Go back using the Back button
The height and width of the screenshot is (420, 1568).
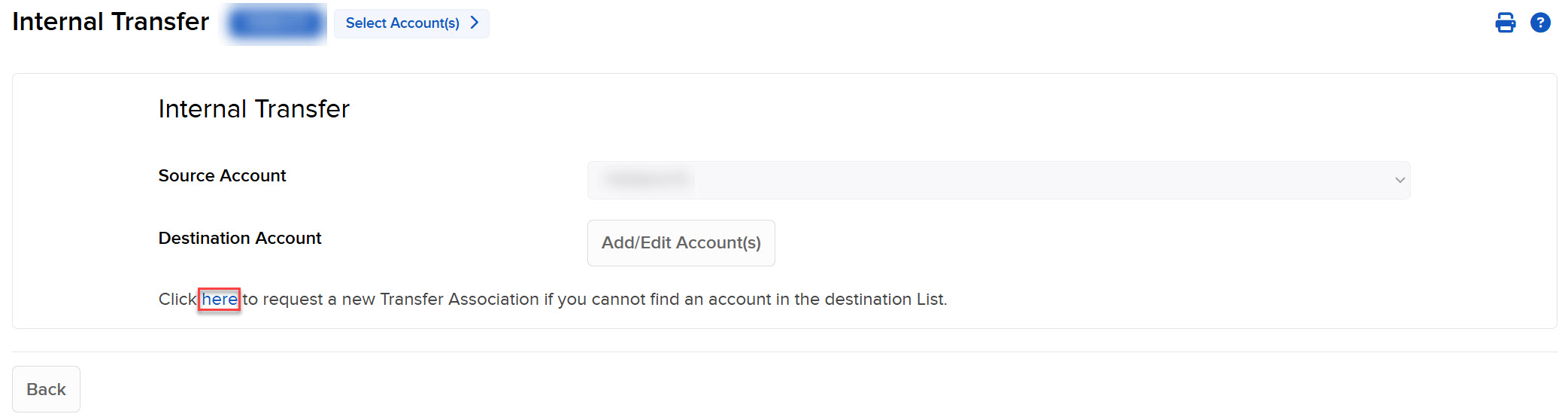[46, 389]
